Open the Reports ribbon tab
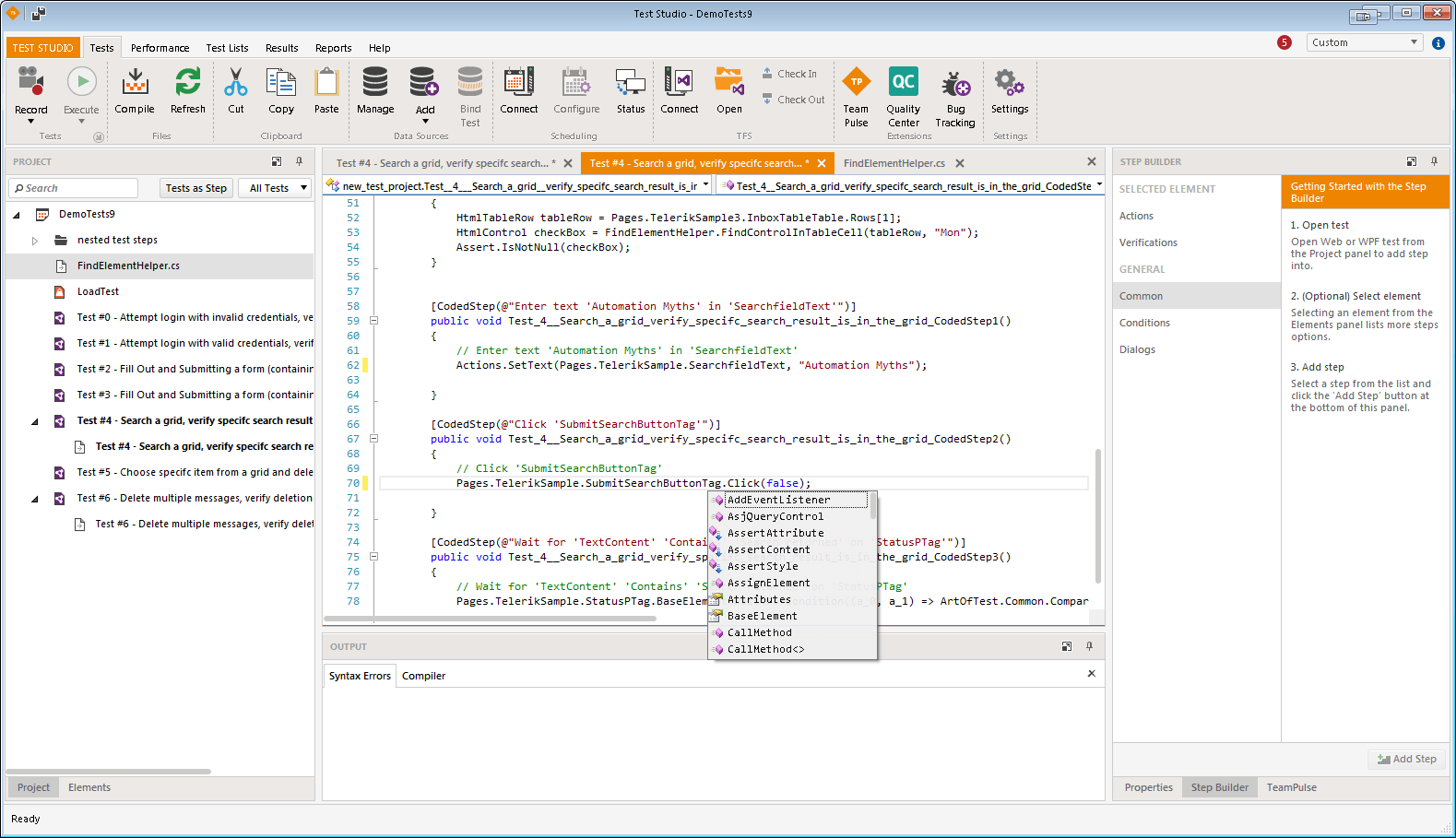The image size is (1456, 838). (333, 48)
